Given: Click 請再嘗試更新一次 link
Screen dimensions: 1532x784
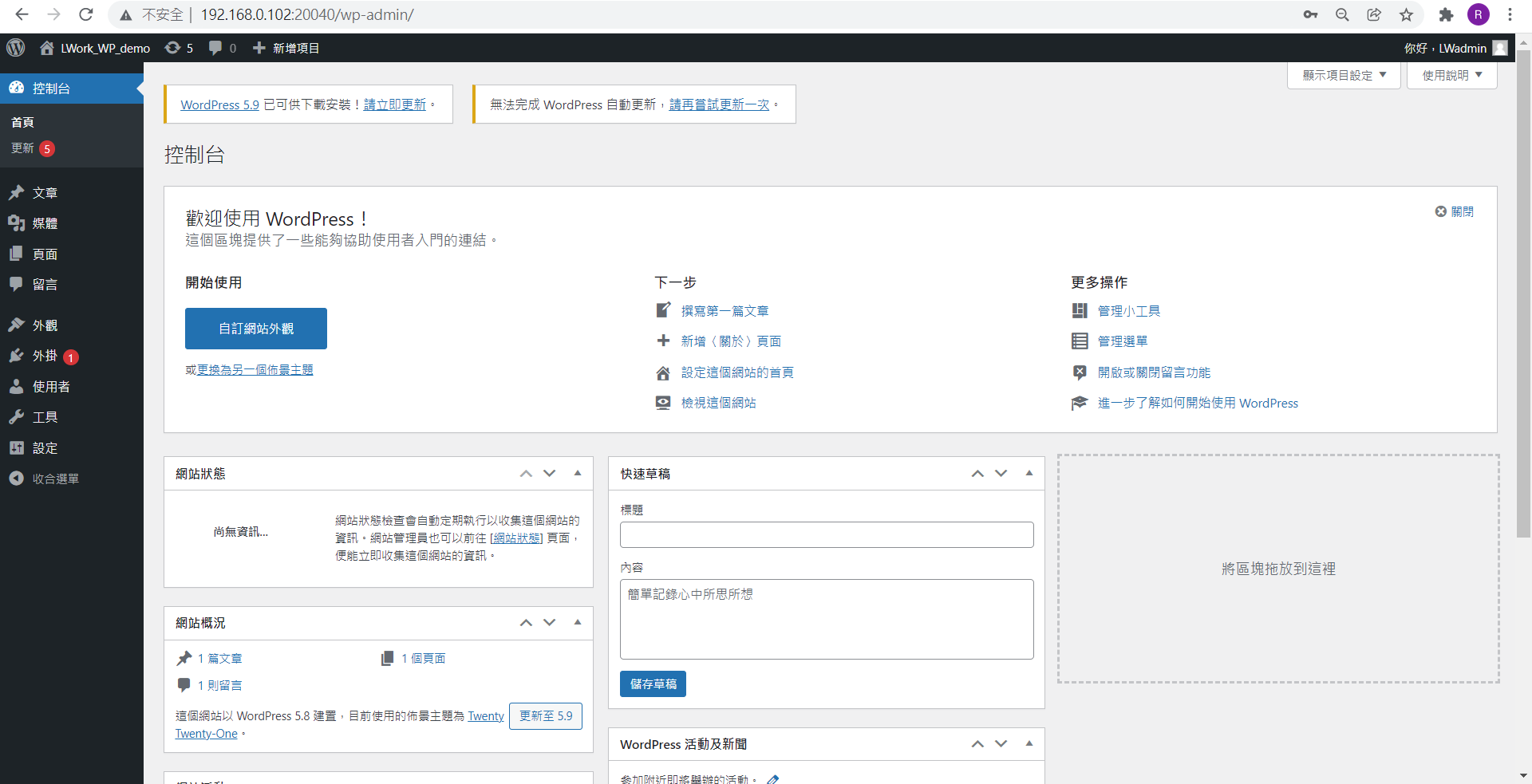Looking at the screenshot, I should coord(719,104).
